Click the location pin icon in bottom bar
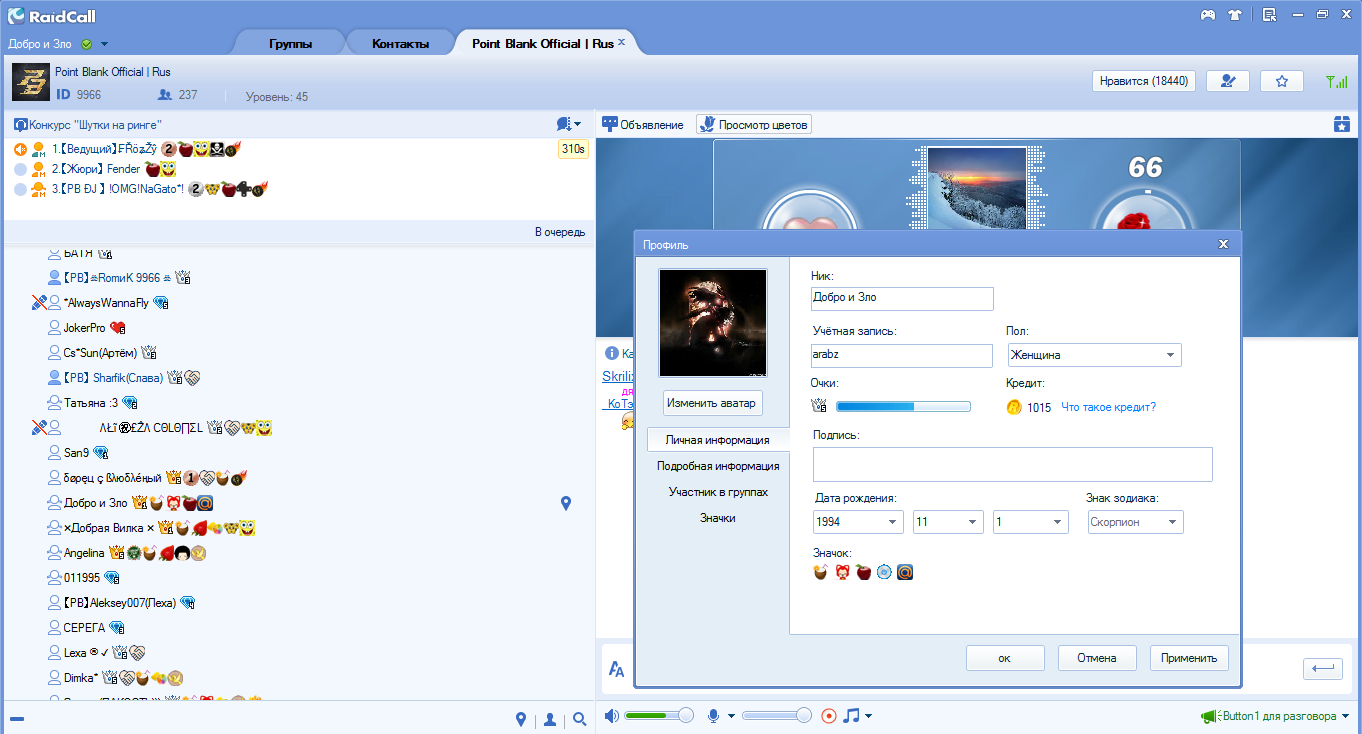The height and width of the screenshot is (734, 1362). click(x=520, y=719)
